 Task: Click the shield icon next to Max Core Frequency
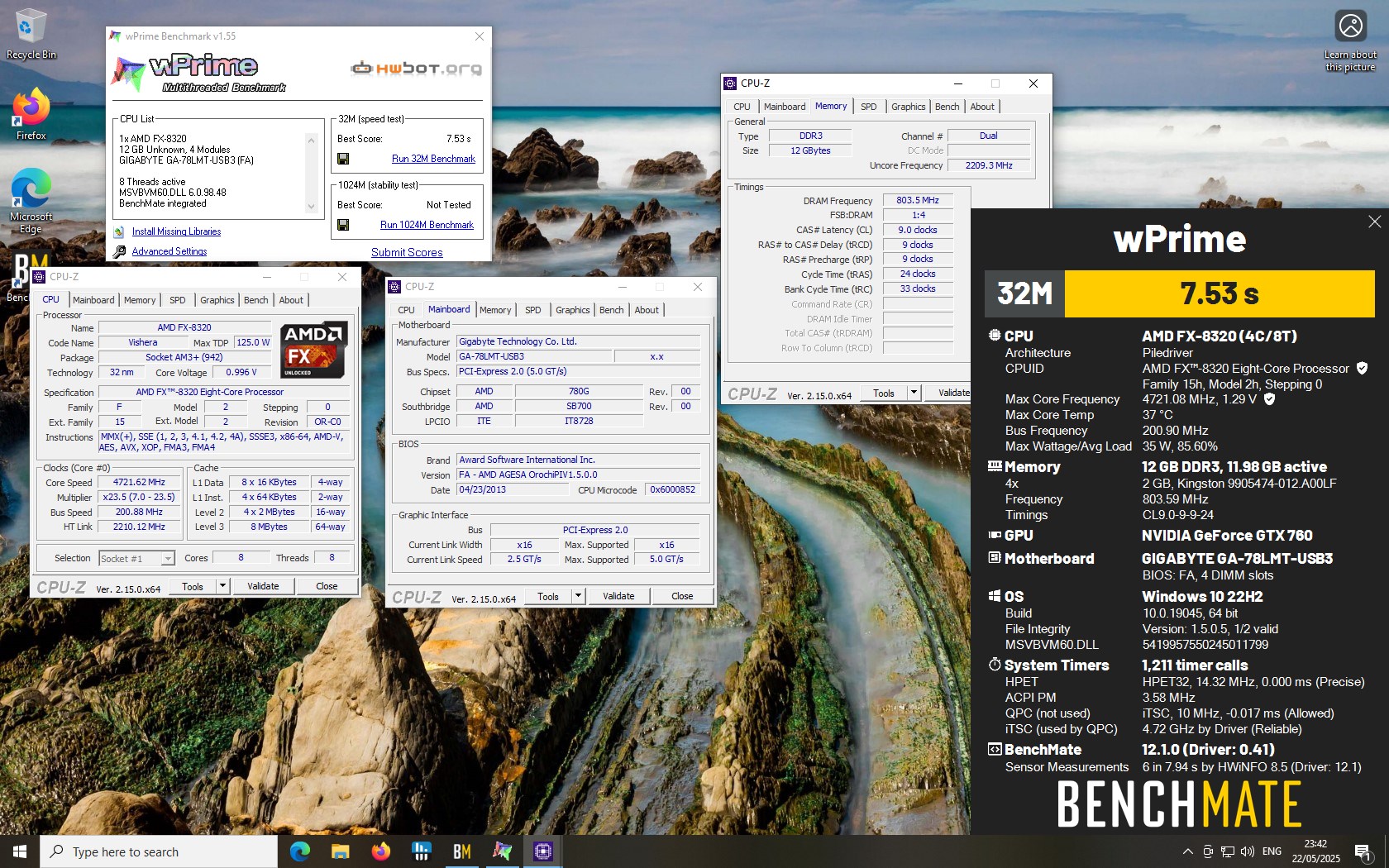point(1269,399)
